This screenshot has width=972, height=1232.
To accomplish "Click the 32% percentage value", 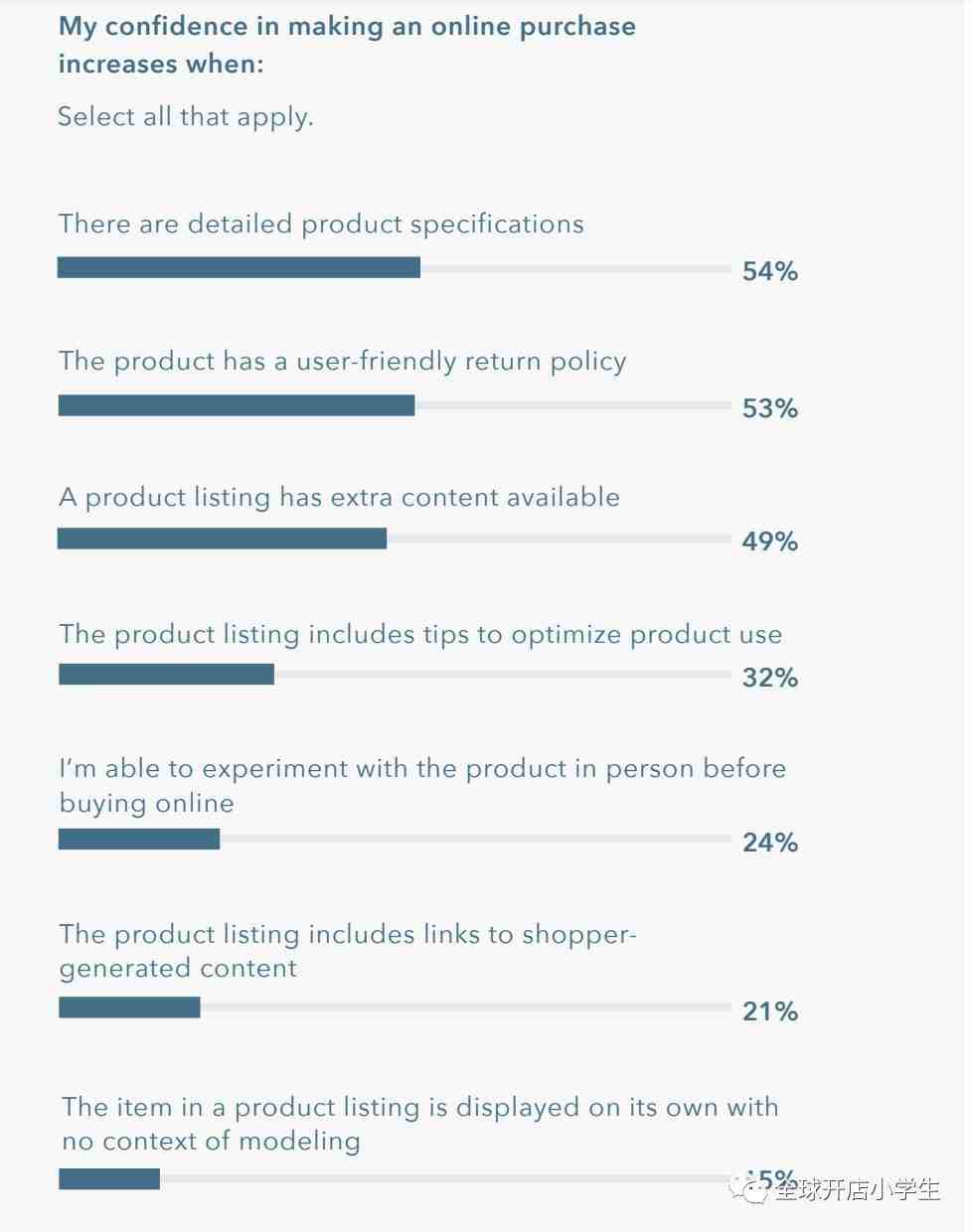I will coord(770,678).
